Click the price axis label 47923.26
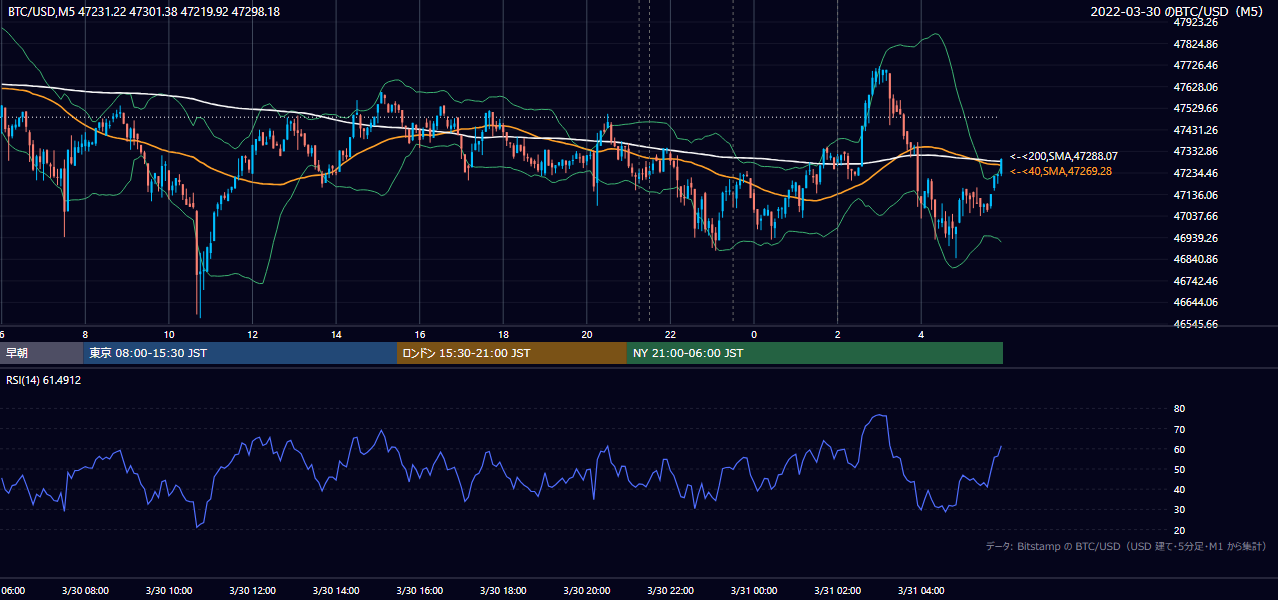This screenshot has height=600, width=1278. 1195,22
